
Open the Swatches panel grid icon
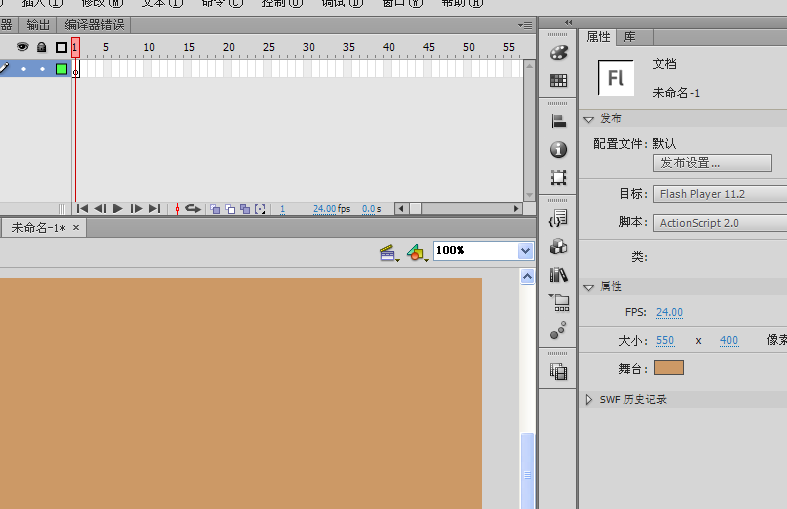558,80
